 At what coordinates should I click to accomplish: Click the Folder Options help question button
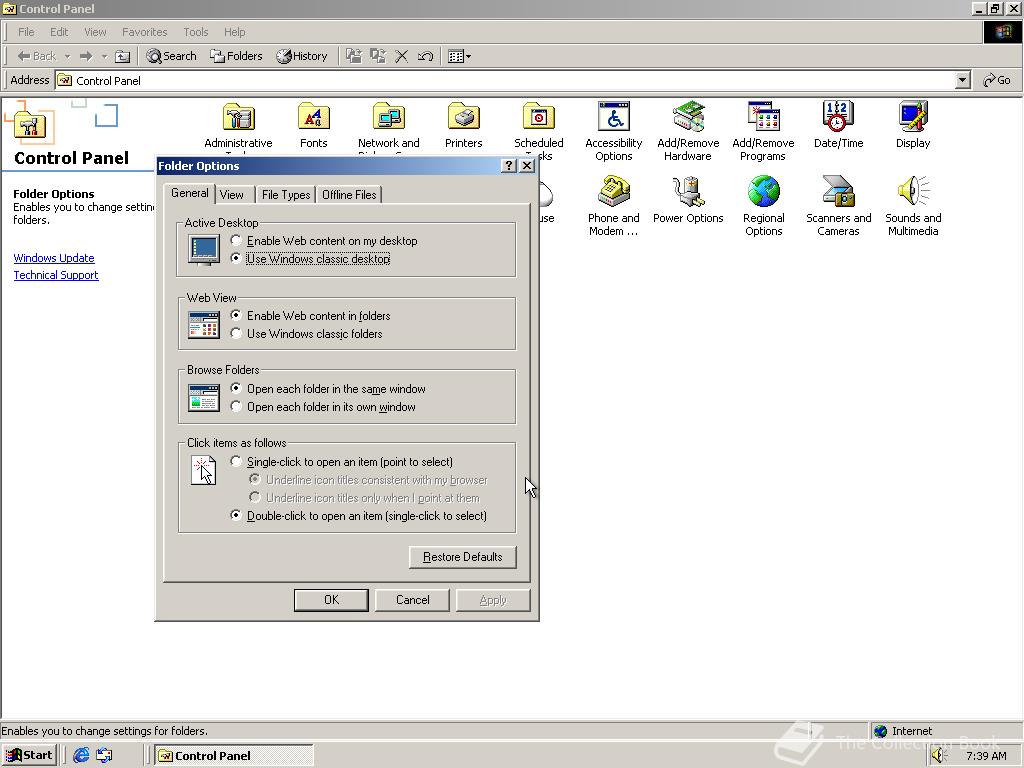[509, 166]
